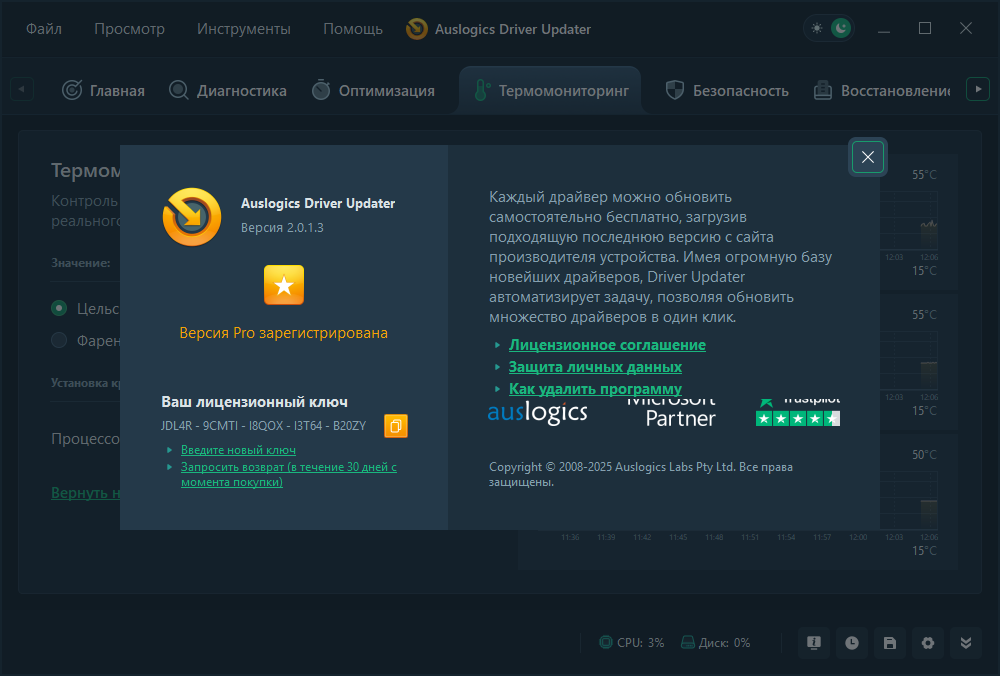Select the Фаренгейт radio button

59,341
